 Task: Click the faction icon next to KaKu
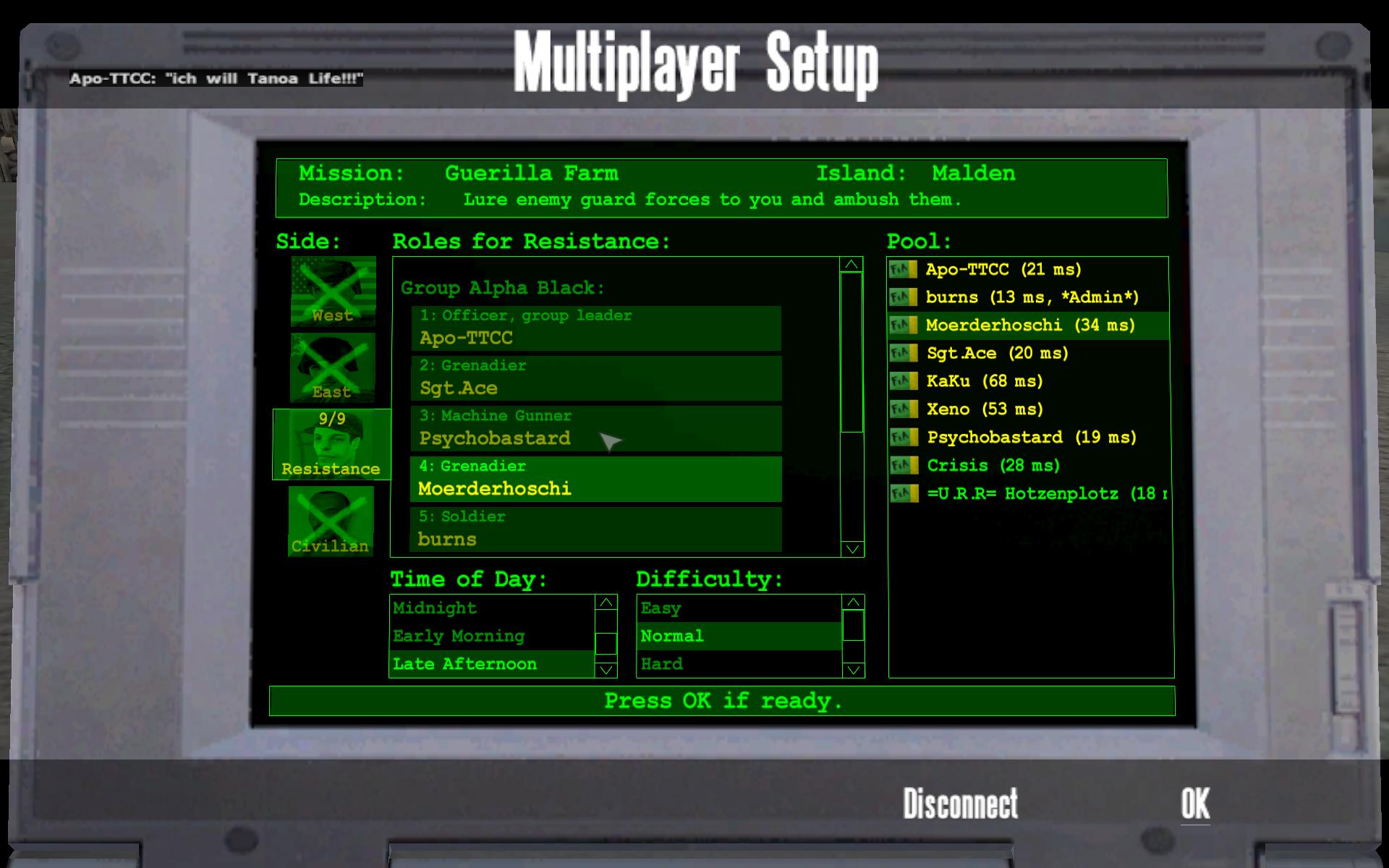pos(902,381)
